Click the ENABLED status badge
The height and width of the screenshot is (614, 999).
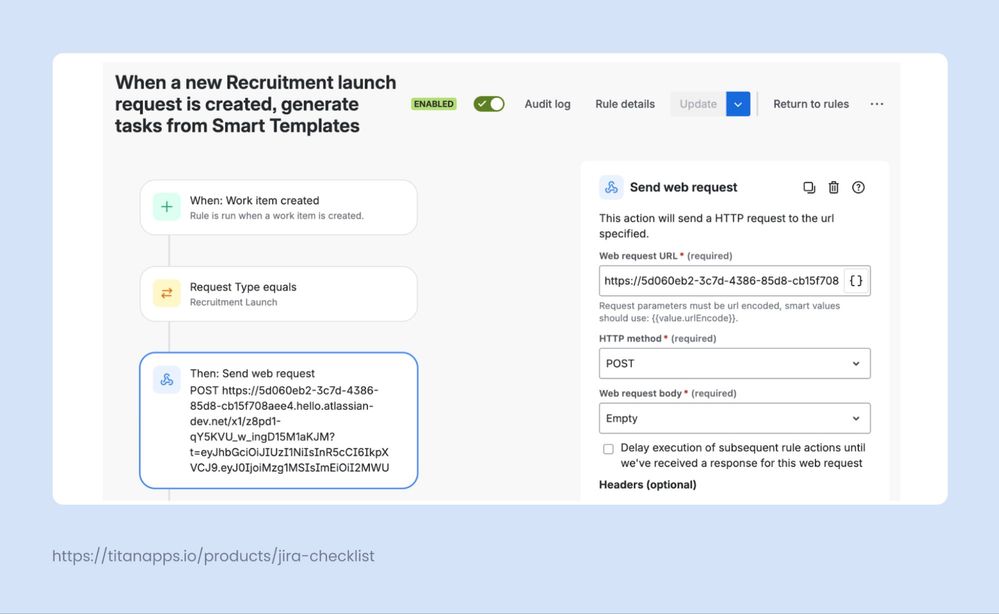click(432, 103)
